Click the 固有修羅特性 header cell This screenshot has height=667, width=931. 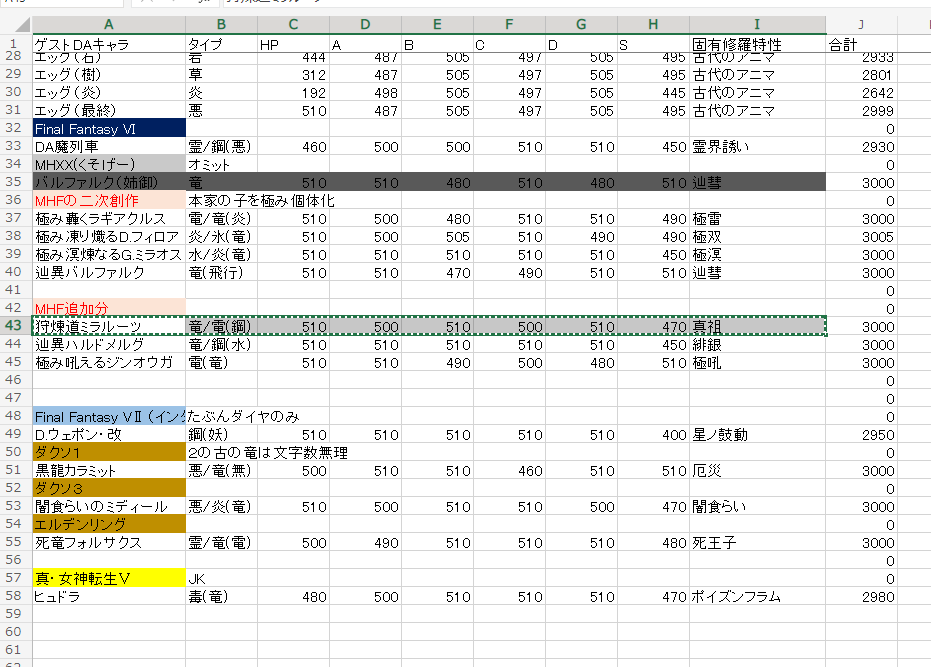tap(757, 45)
